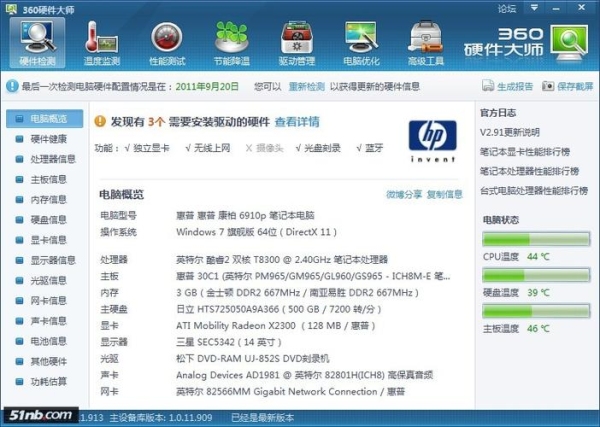
Task: Open the 论坛 forum link in title bar
Action: pyautogui.click(x=507, y=8)
